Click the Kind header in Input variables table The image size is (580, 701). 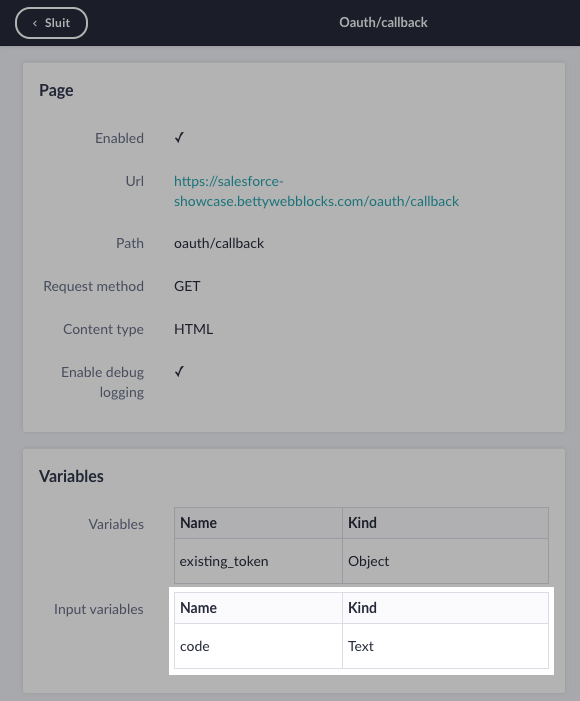point(362,608)
